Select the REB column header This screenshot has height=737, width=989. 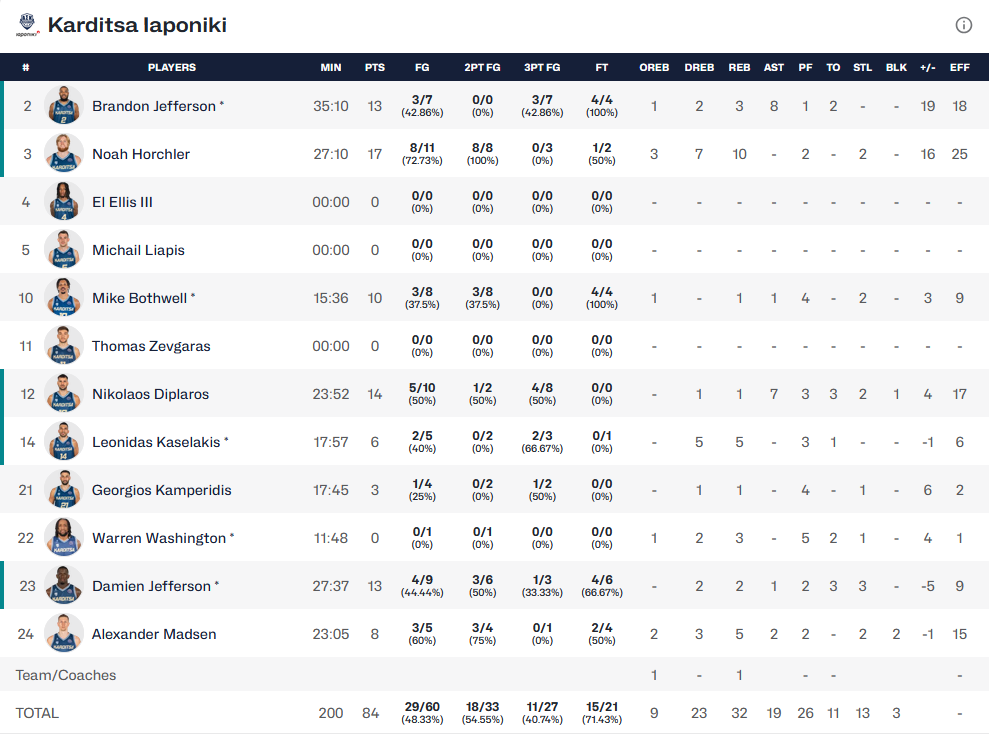[739, 68]
